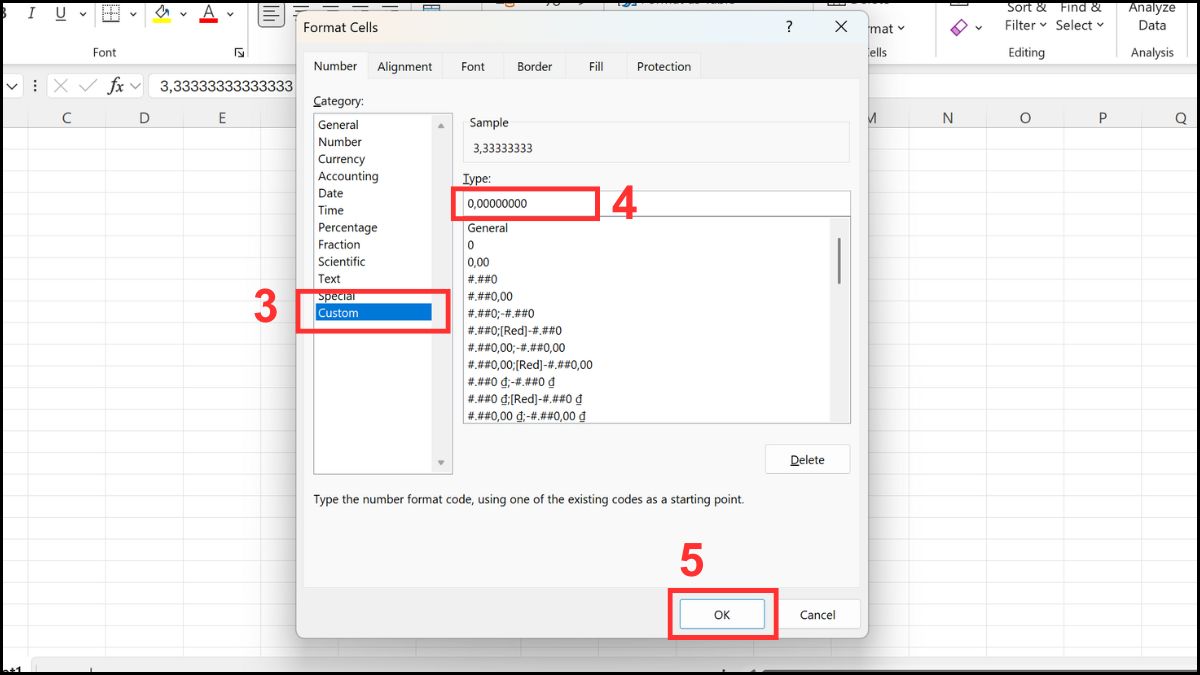Screen dimensions: 1200x675
Task: Click OK to apply the custom format
Action: pos(722,614)
